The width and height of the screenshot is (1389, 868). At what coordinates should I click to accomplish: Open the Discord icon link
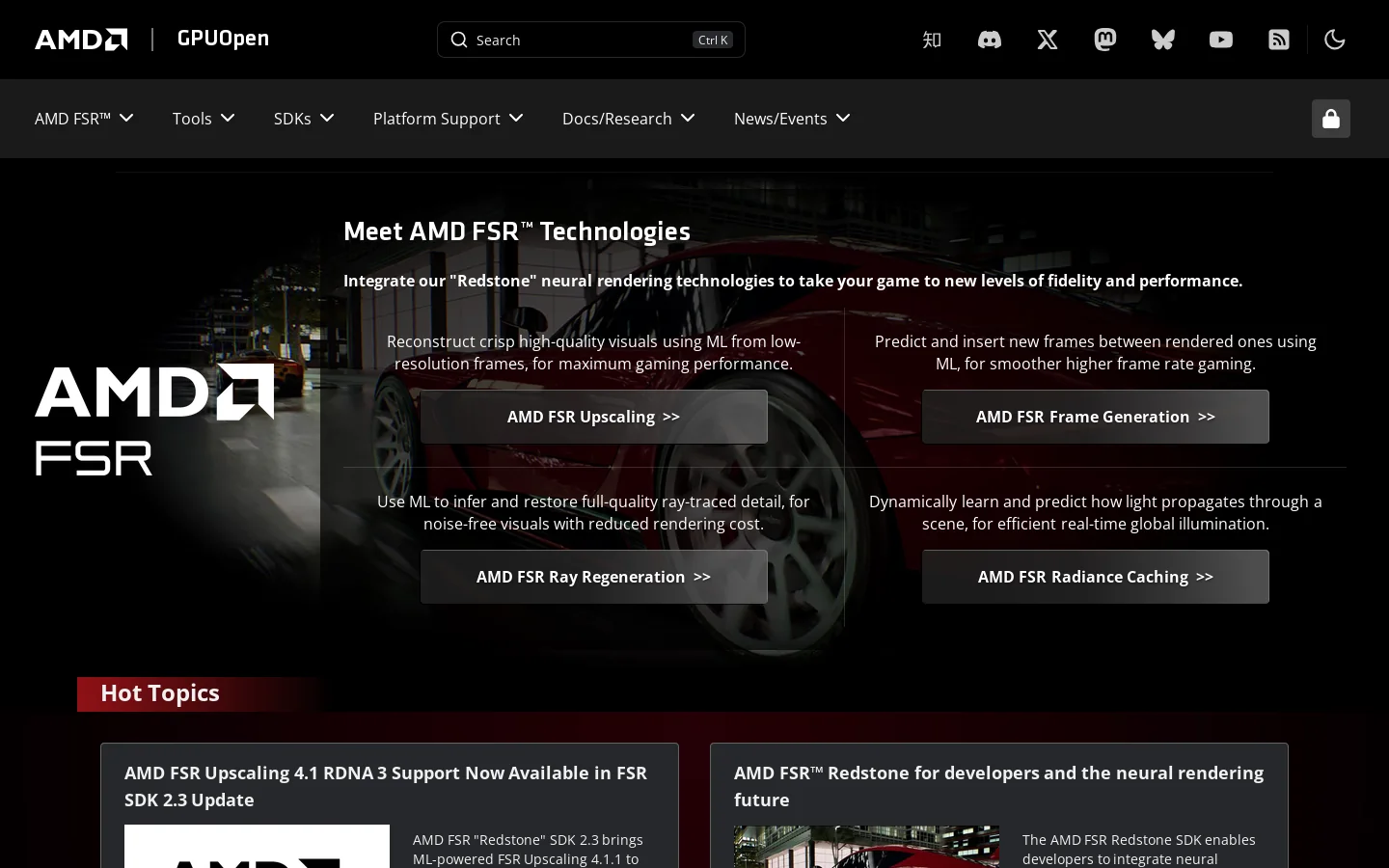pos(990,40)
